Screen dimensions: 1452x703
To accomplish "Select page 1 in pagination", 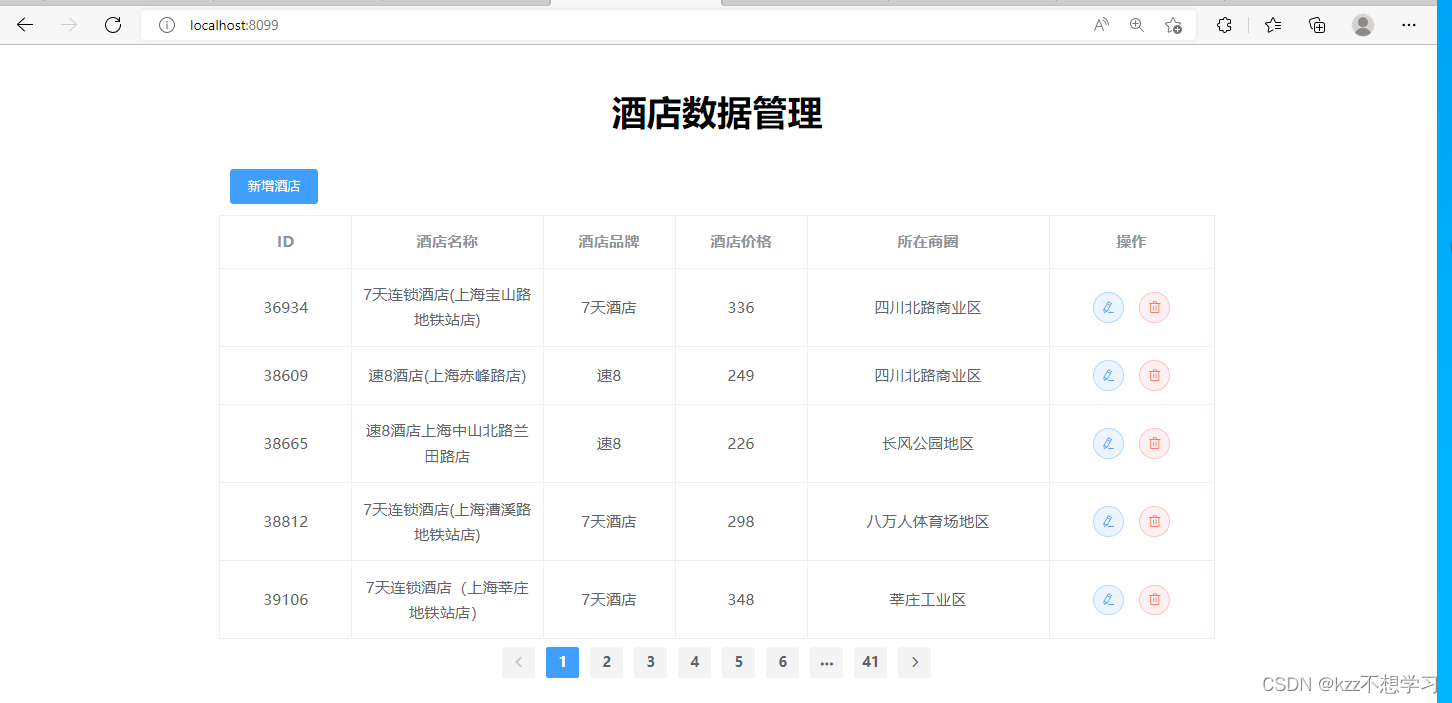I will 562,662.
